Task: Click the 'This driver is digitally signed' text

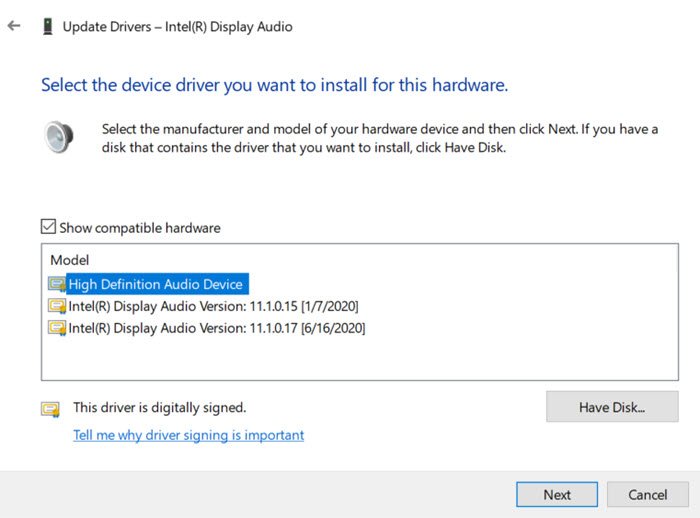Action: coord(159,408)
